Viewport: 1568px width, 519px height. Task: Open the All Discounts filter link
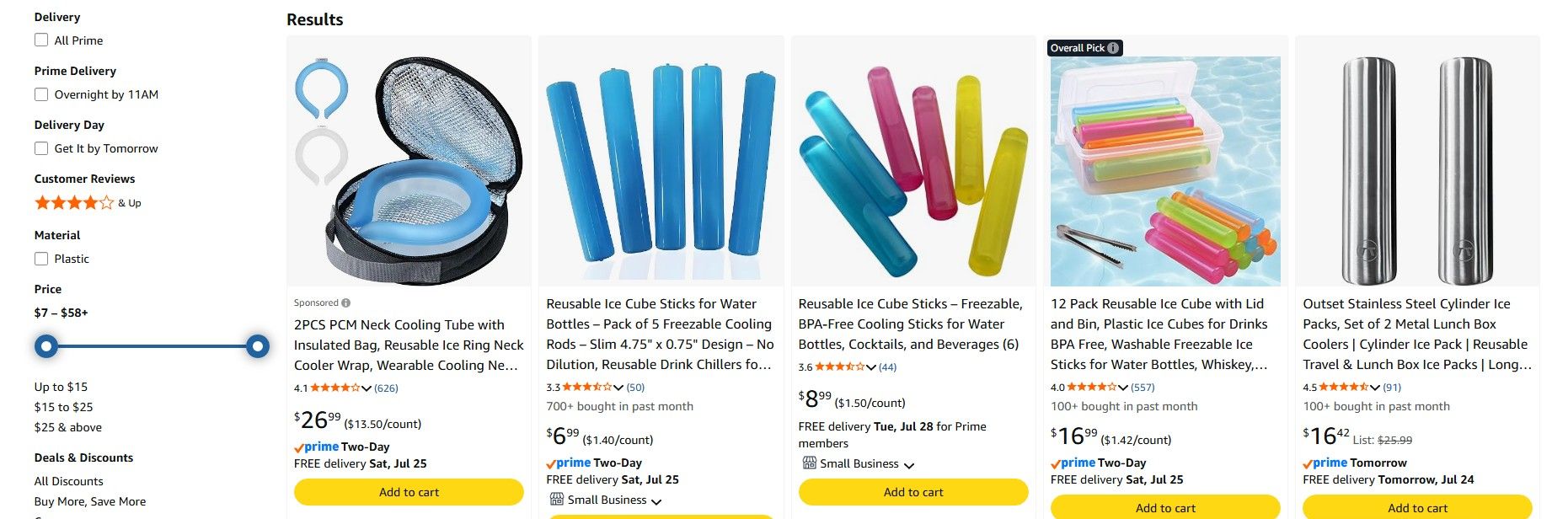click(69, 481)
